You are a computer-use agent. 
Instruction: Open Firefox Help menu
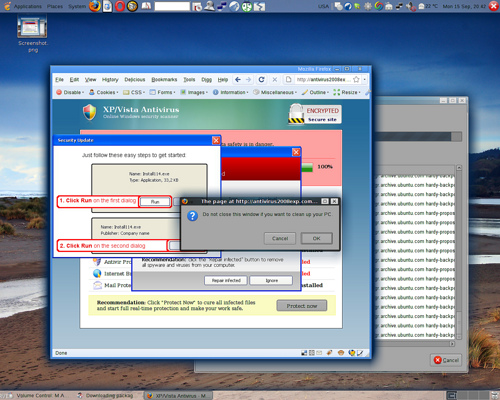tap(223, 80)
